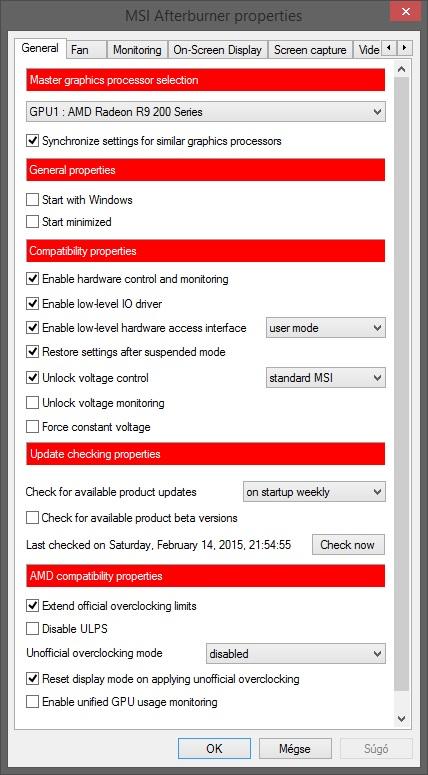Screen dimensions: 428x775
Task: Open the Unofficial overclocking mode dropdown
Action: 296,653
